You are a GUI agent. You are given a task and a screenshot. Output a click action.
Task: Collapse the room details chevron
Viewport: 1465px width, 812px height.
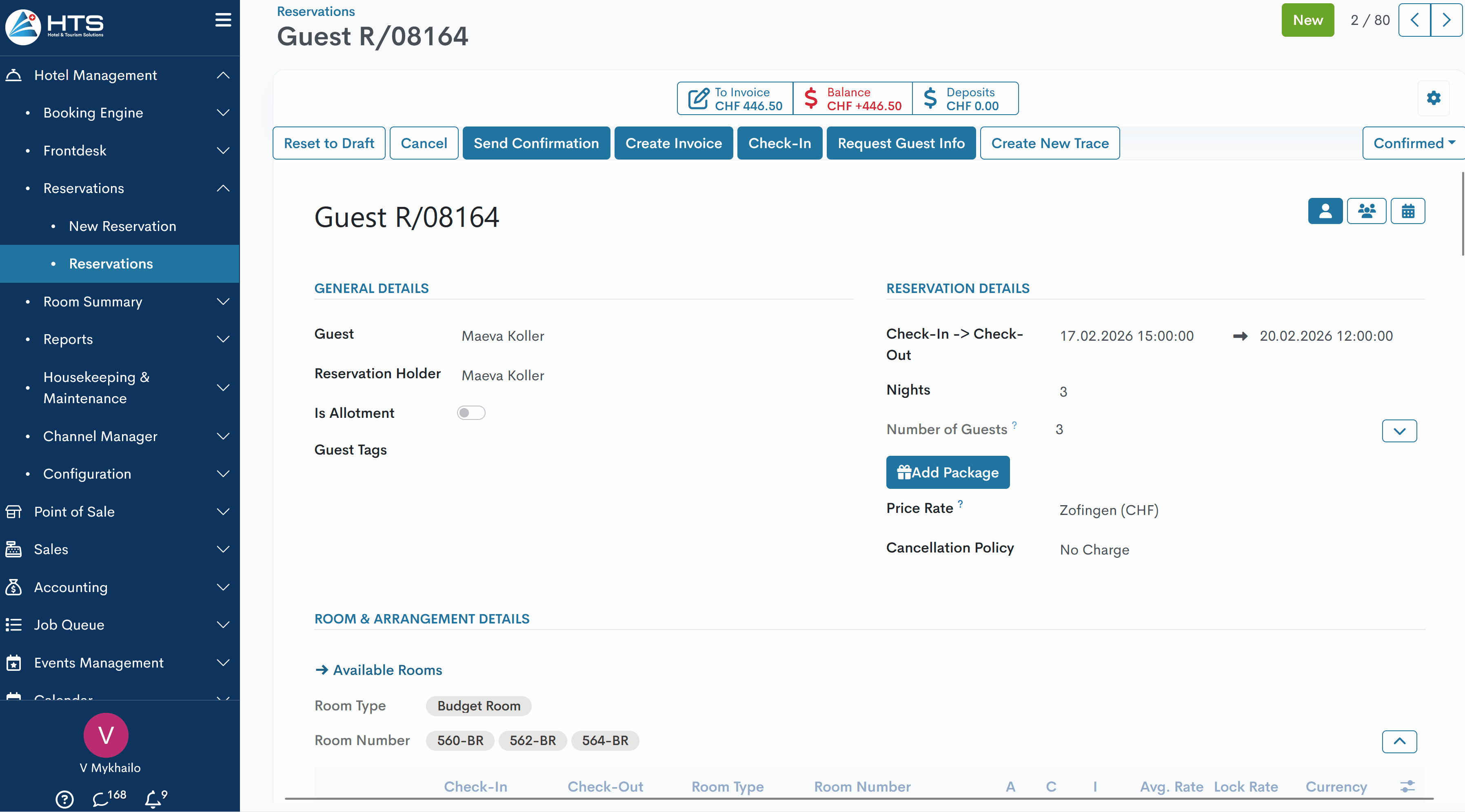click(1399, 741)
